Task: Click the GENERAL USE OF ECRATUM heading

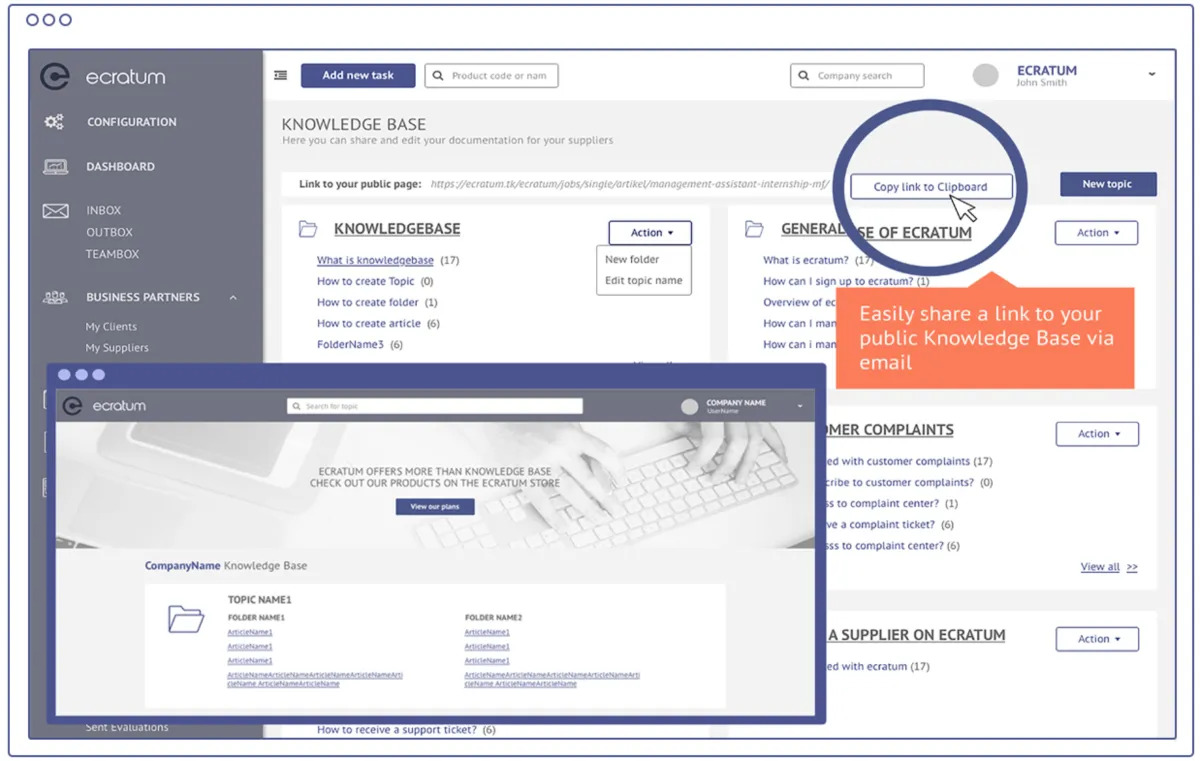Action: (876, 231)
